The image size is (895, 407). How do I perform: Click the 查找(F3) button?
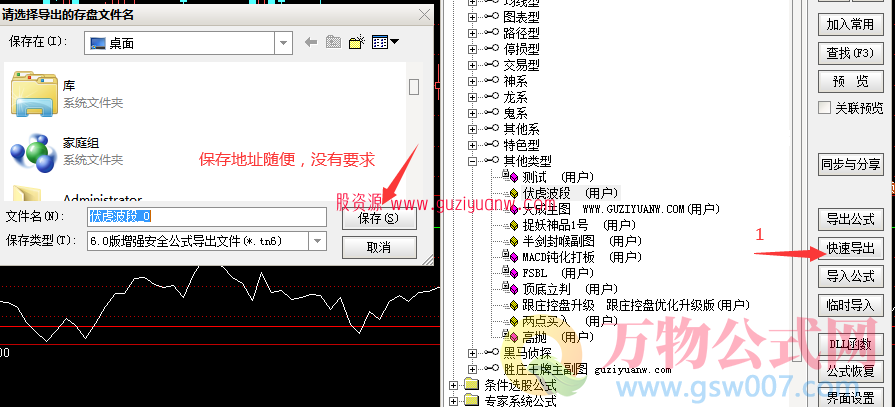(x=850, y=54)
